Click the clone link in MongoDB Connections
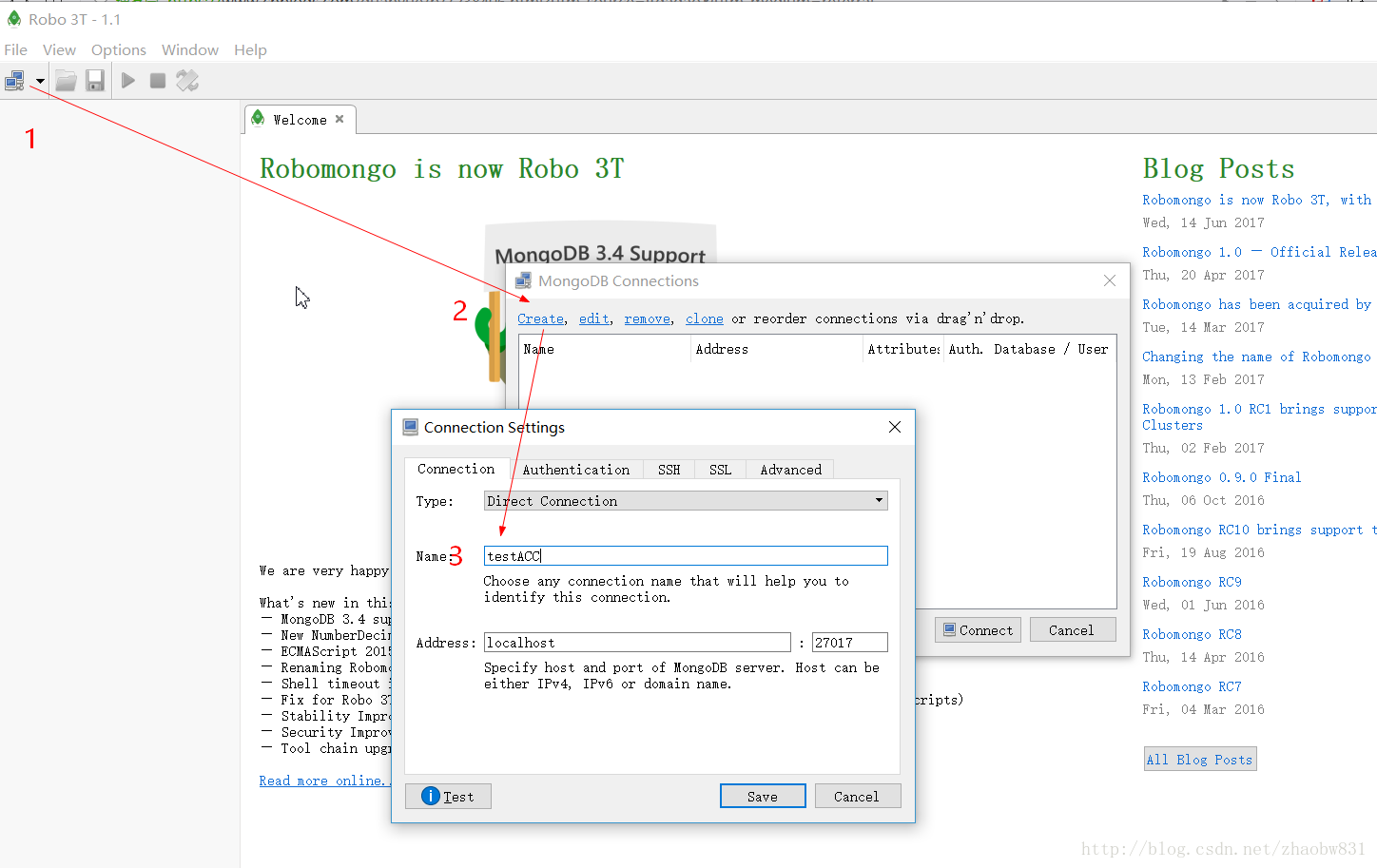This screenshot has height=868, width=1377. pos(705,318)
